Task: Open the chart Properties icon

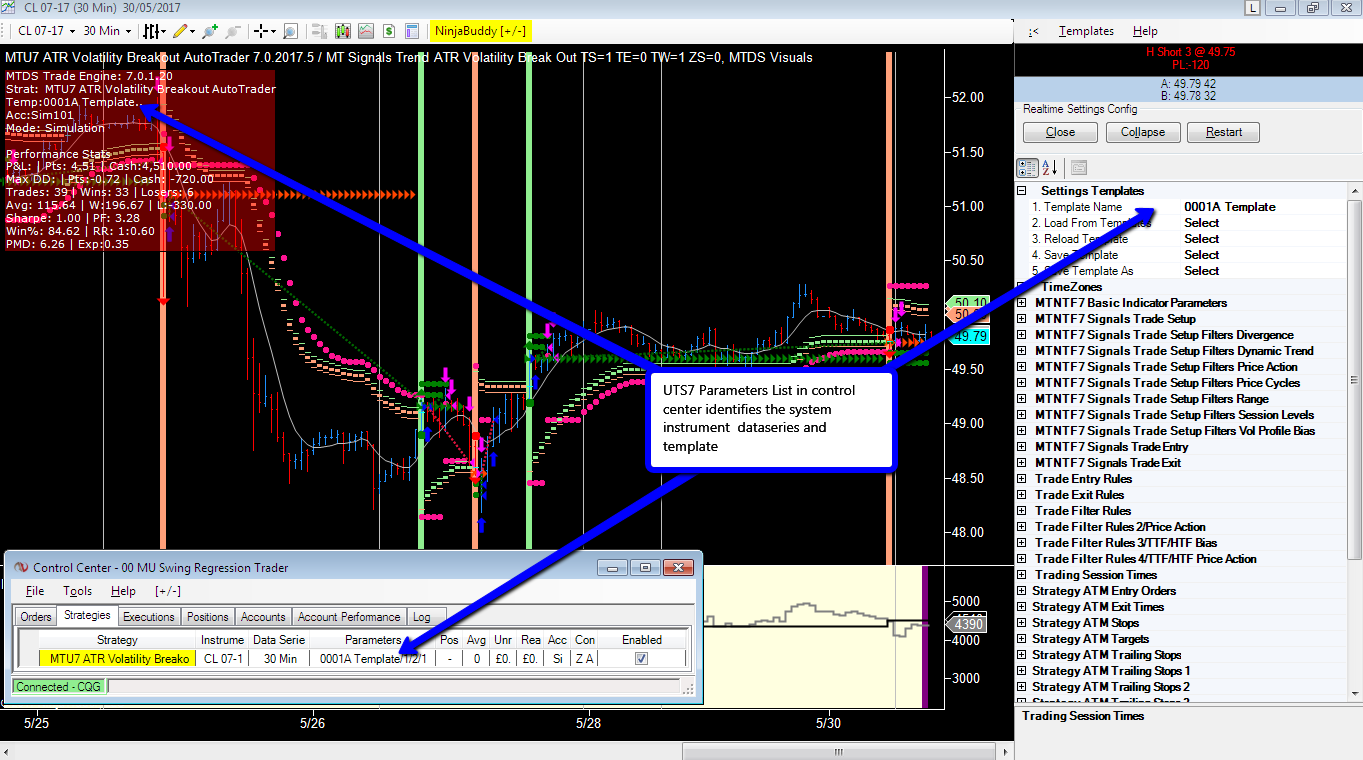Action: tap(411, 31)
